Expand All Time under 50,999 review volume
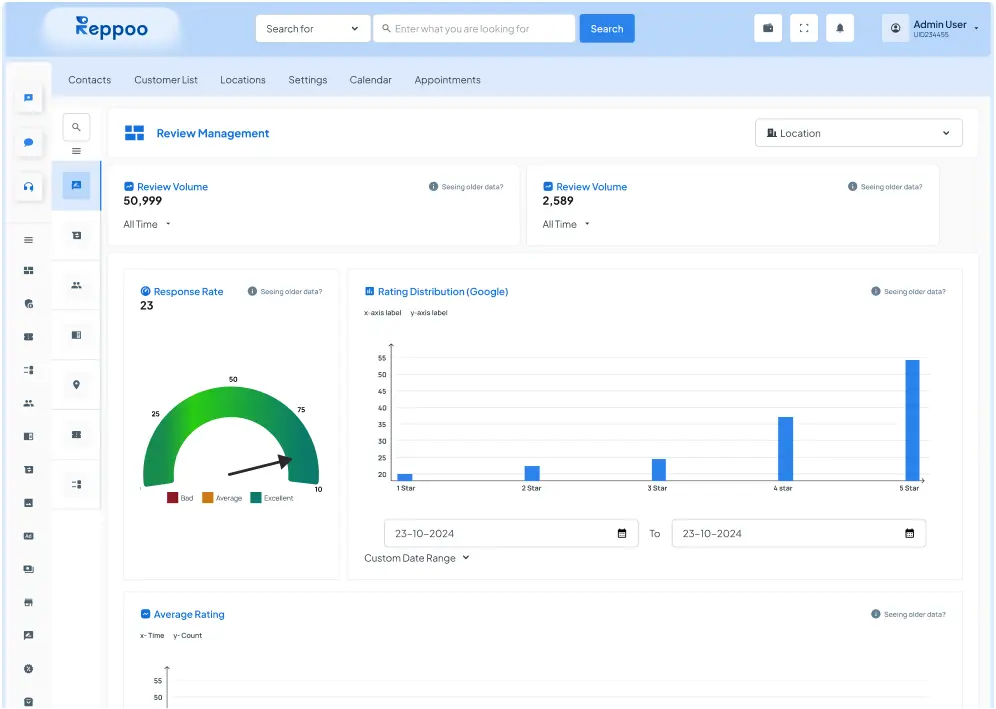 click(x=147, y=224)
